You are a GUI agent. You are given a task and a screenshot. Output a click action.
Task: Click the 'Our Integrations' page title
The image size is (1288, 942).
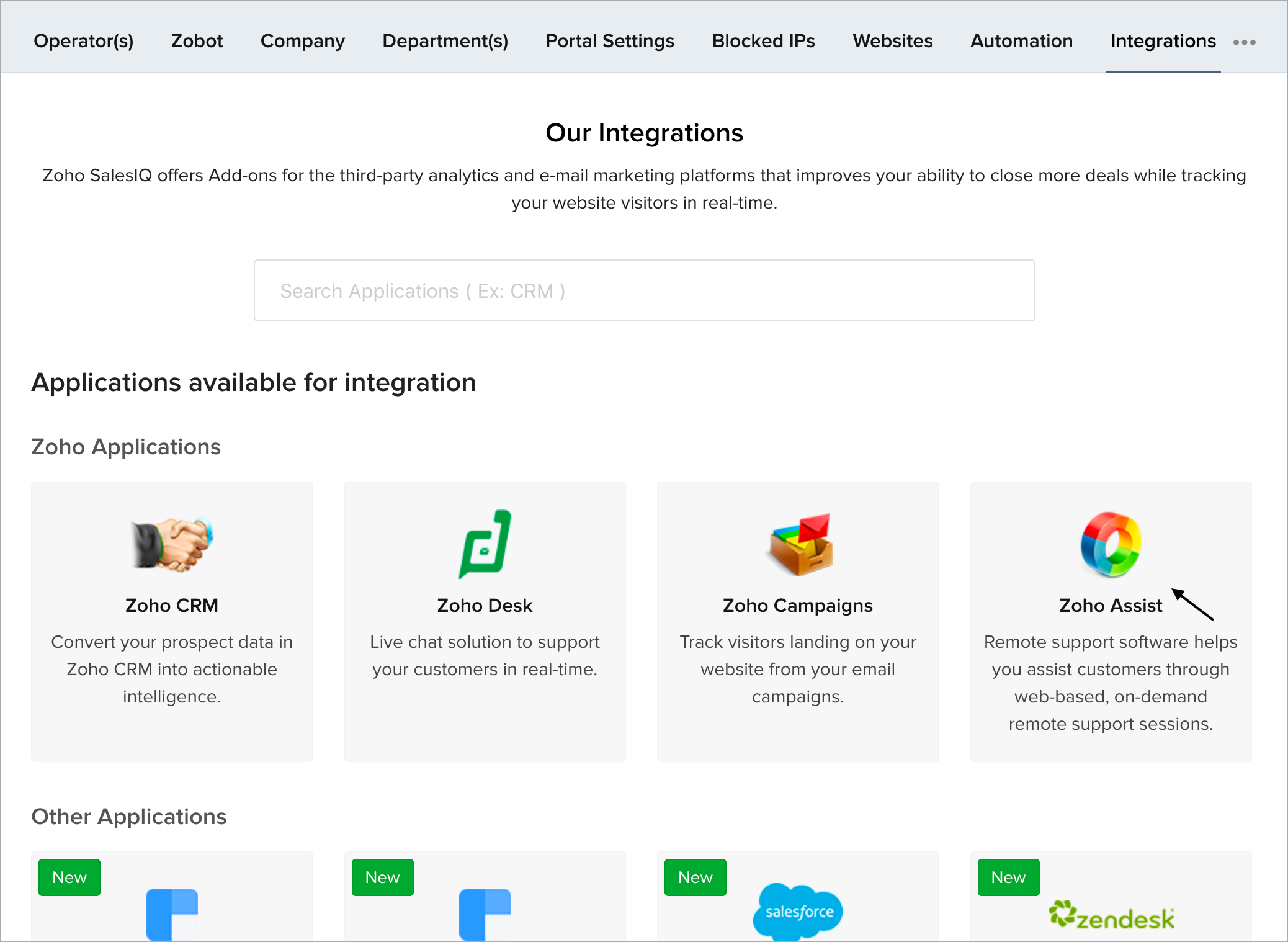644,133
